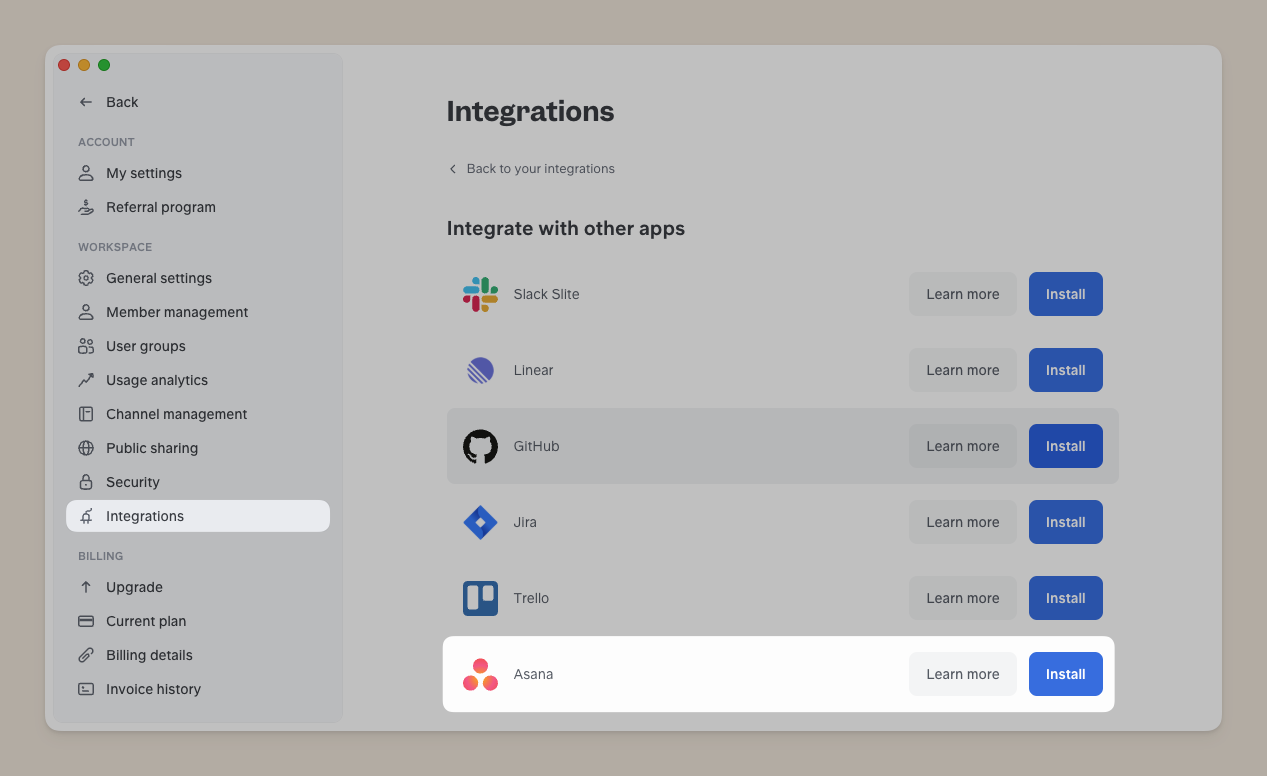
Task: Learn more about Linear
Action: [x=962, y=370]
